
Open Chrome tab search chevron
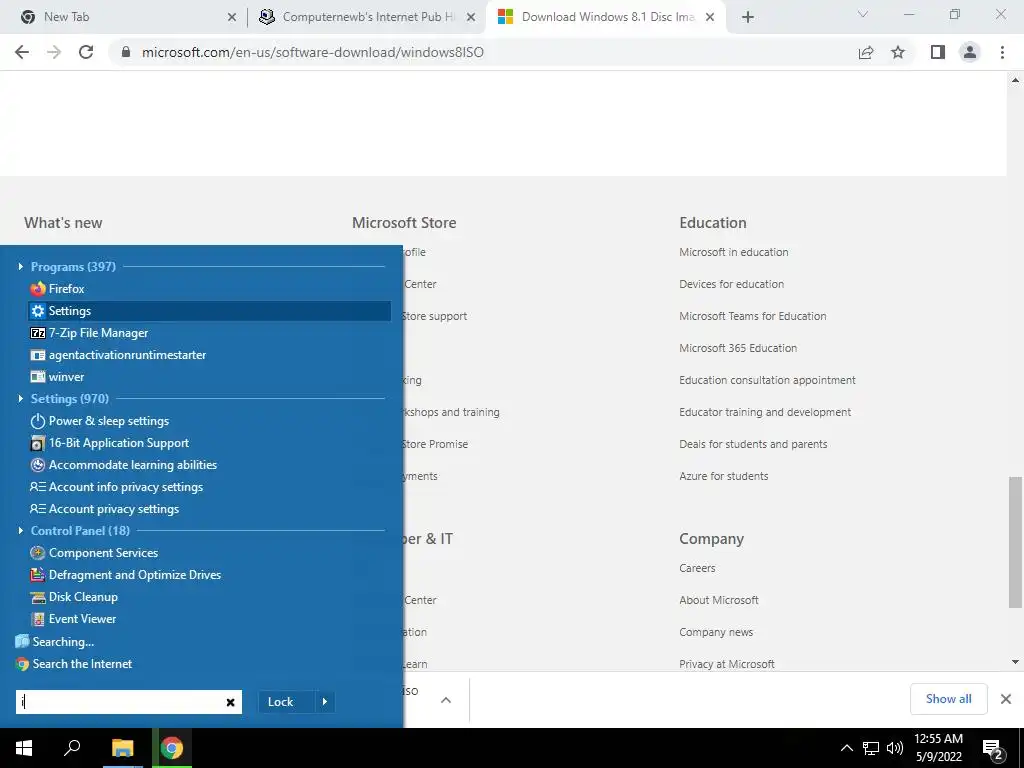coord(863,14)
